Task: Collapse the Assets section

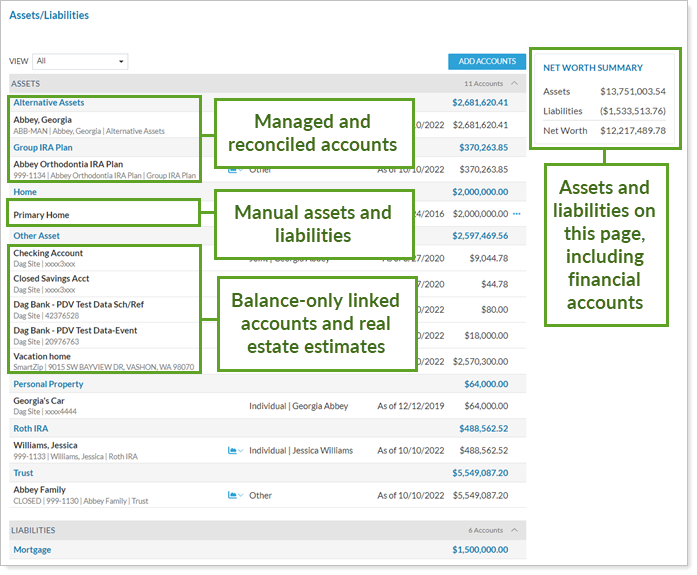Action: (514, 84)
